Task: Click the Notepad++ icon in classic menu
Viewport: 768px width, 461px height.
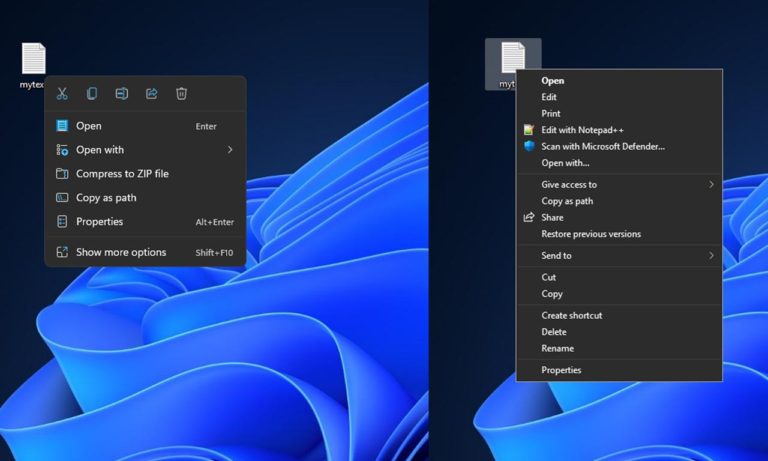Action: point(529,130)
